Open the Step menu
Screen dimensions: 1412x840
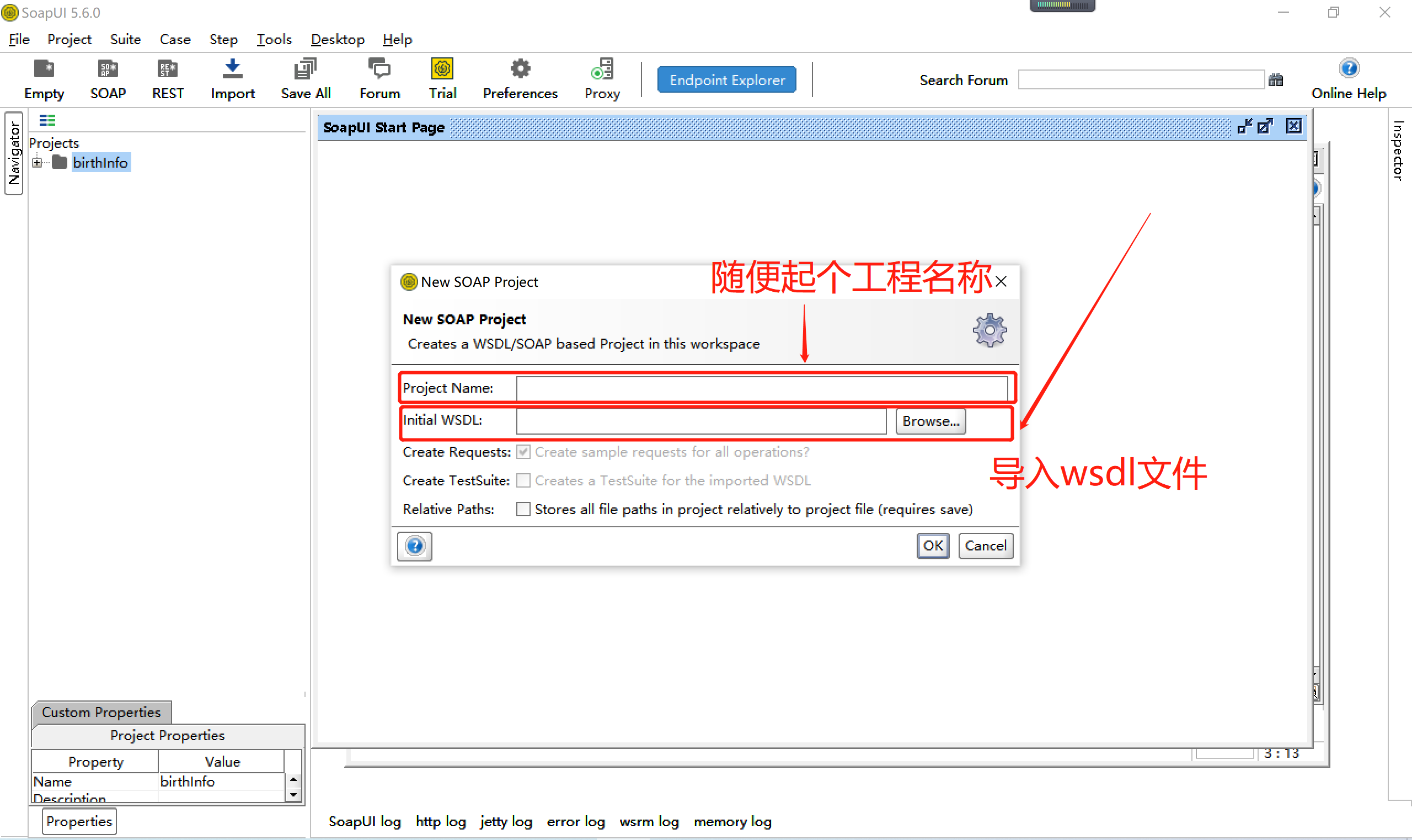click(x=223, y=39)
